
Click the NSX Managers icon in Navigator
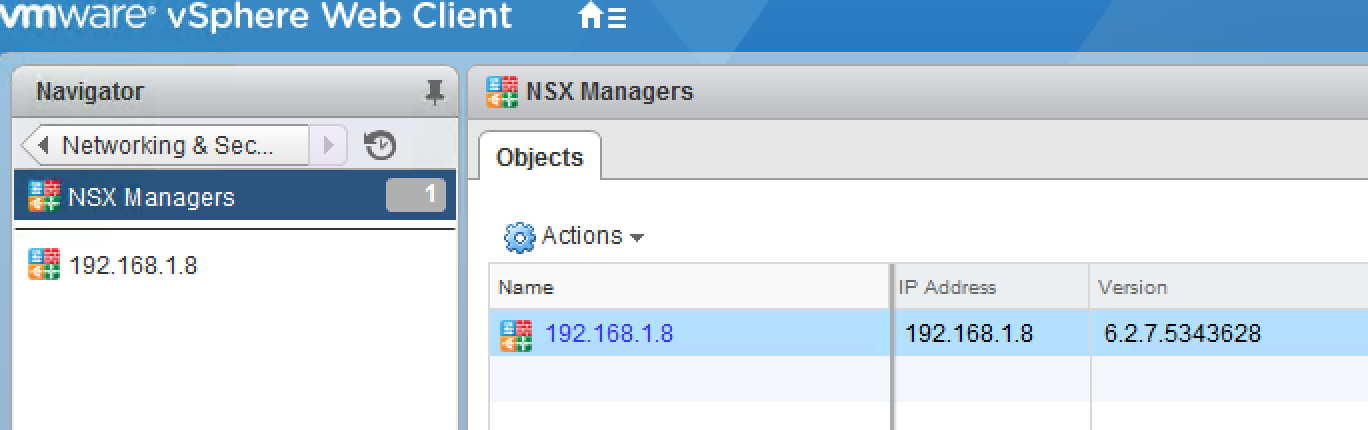44,196
